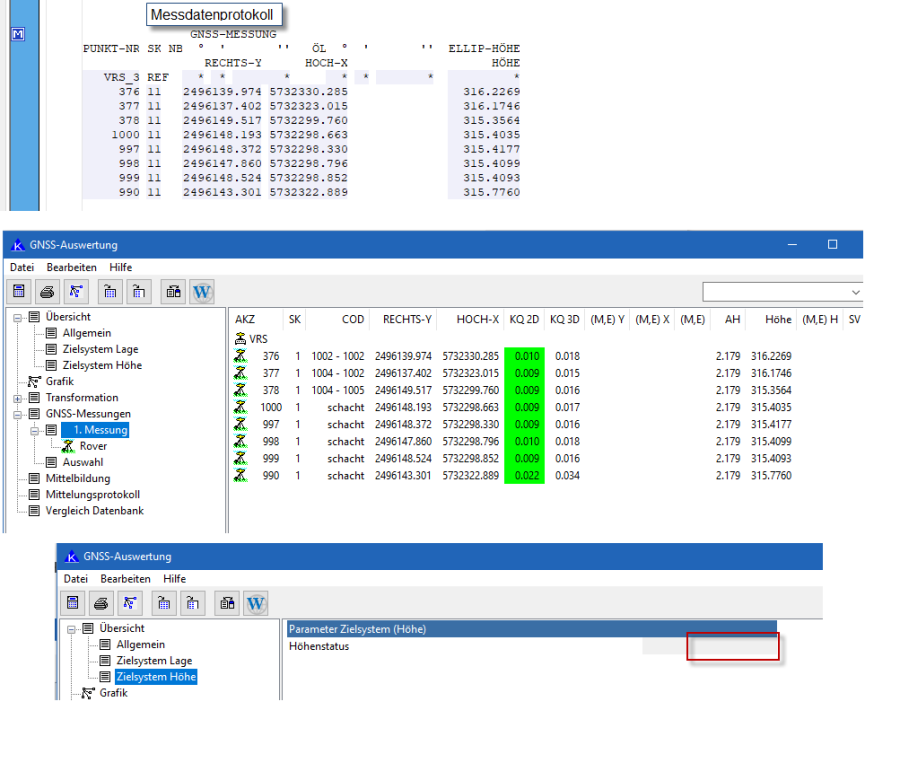Screen dimensions: 900x763
Task: Click the KQ 2D value of point 376
Action: 524,356
